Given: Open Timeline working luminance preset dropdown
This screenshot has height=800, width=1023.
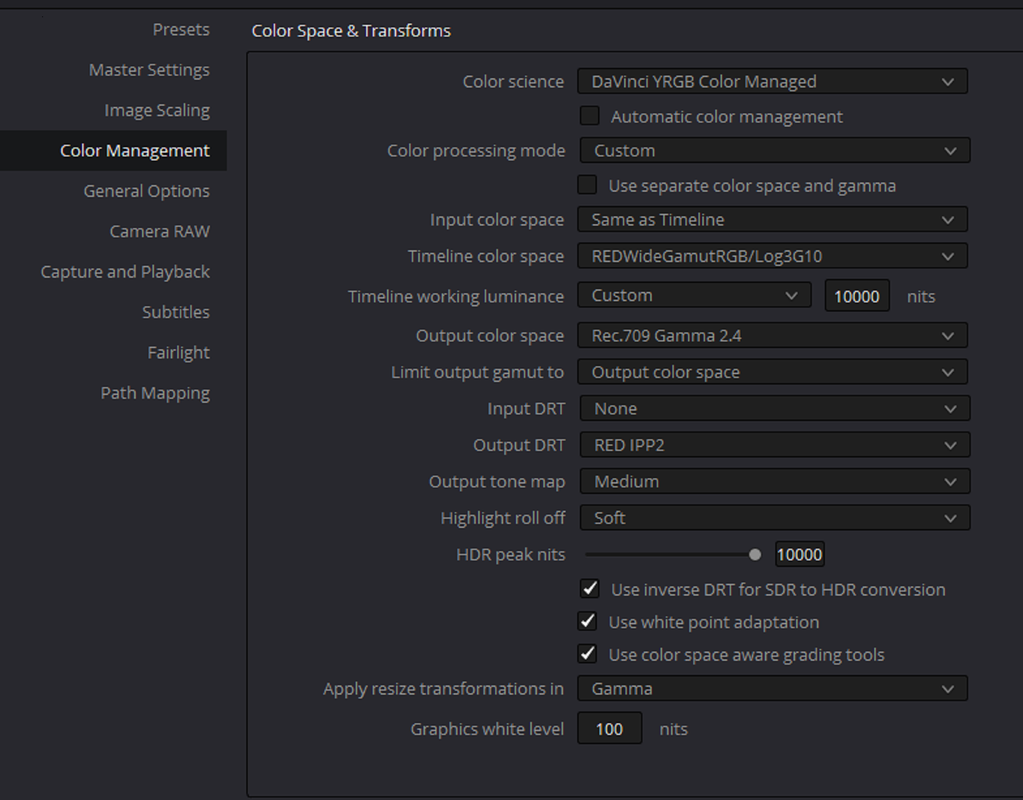Looking at the screenshot, I should click(x=694, y=296).
